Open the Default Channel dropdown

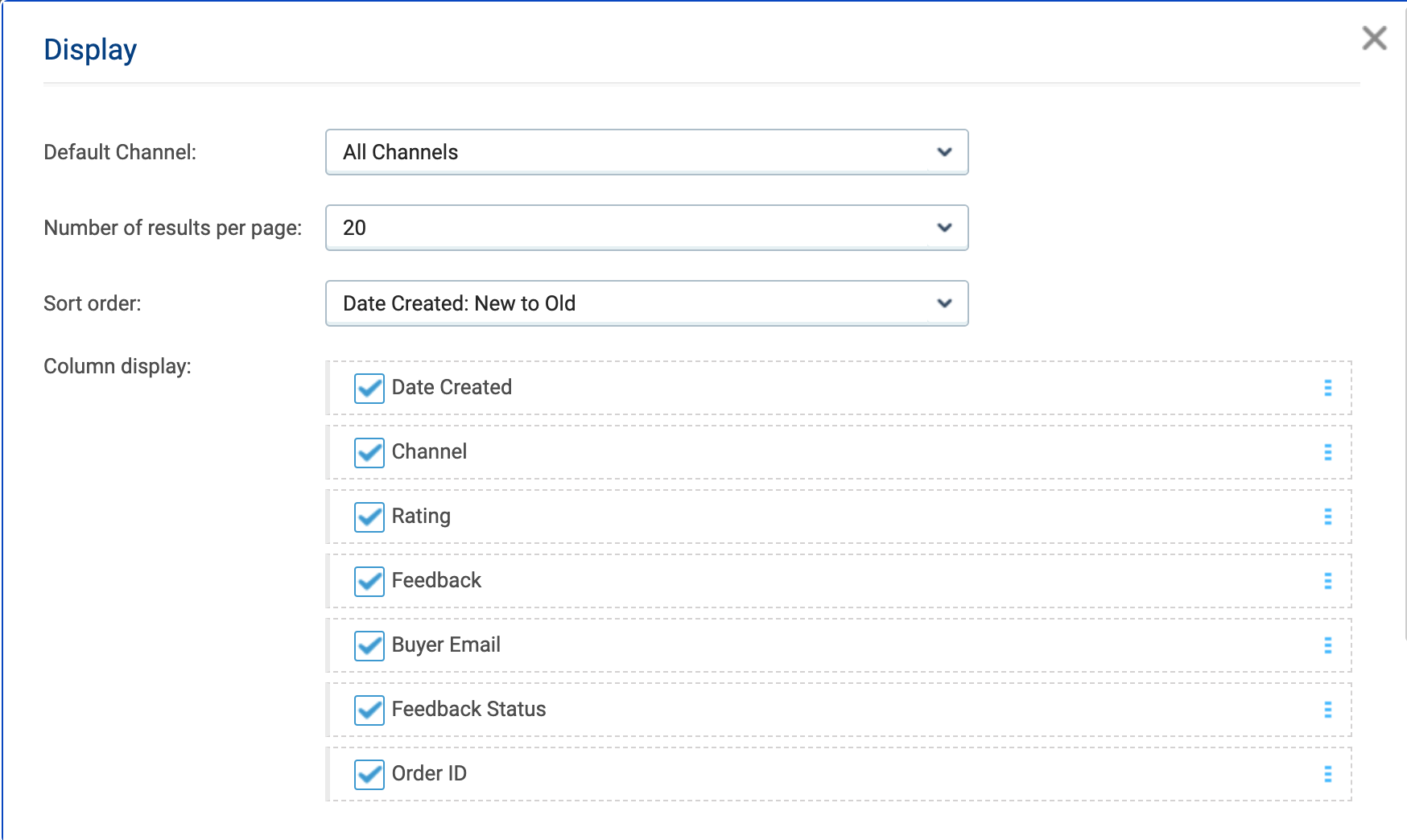646,152
